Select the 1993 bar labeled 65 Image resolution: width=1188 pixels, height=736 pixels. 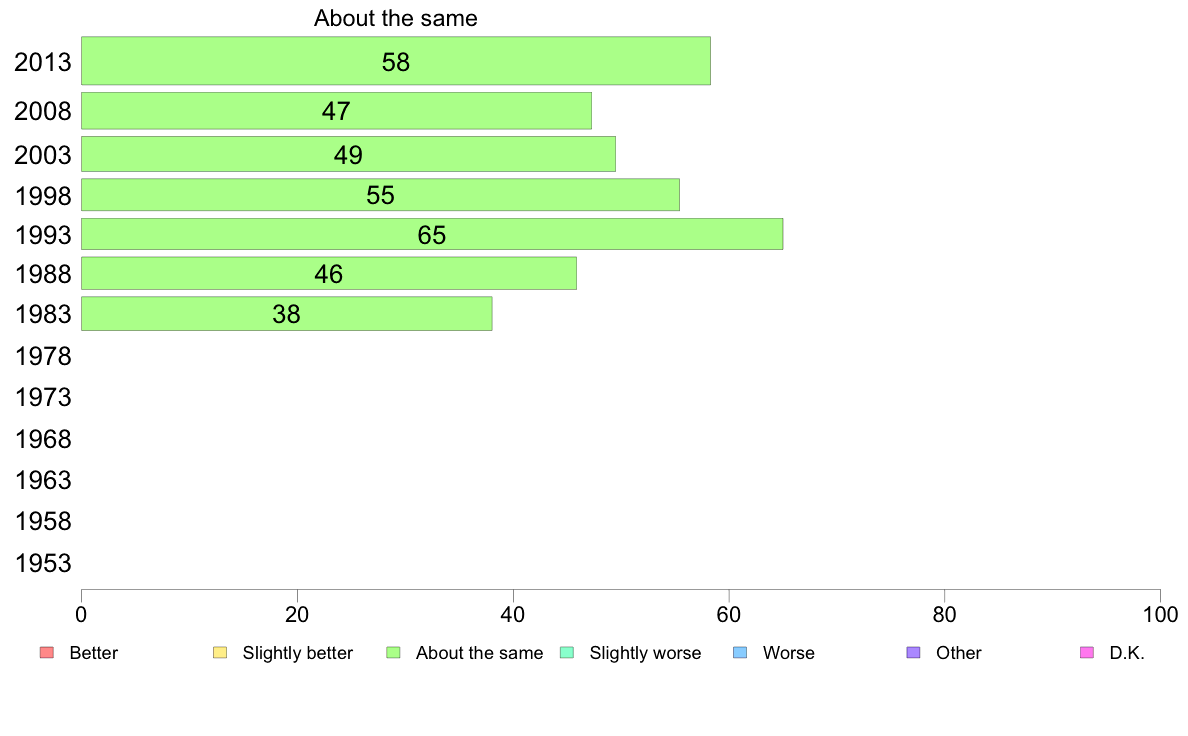point(432,234)
